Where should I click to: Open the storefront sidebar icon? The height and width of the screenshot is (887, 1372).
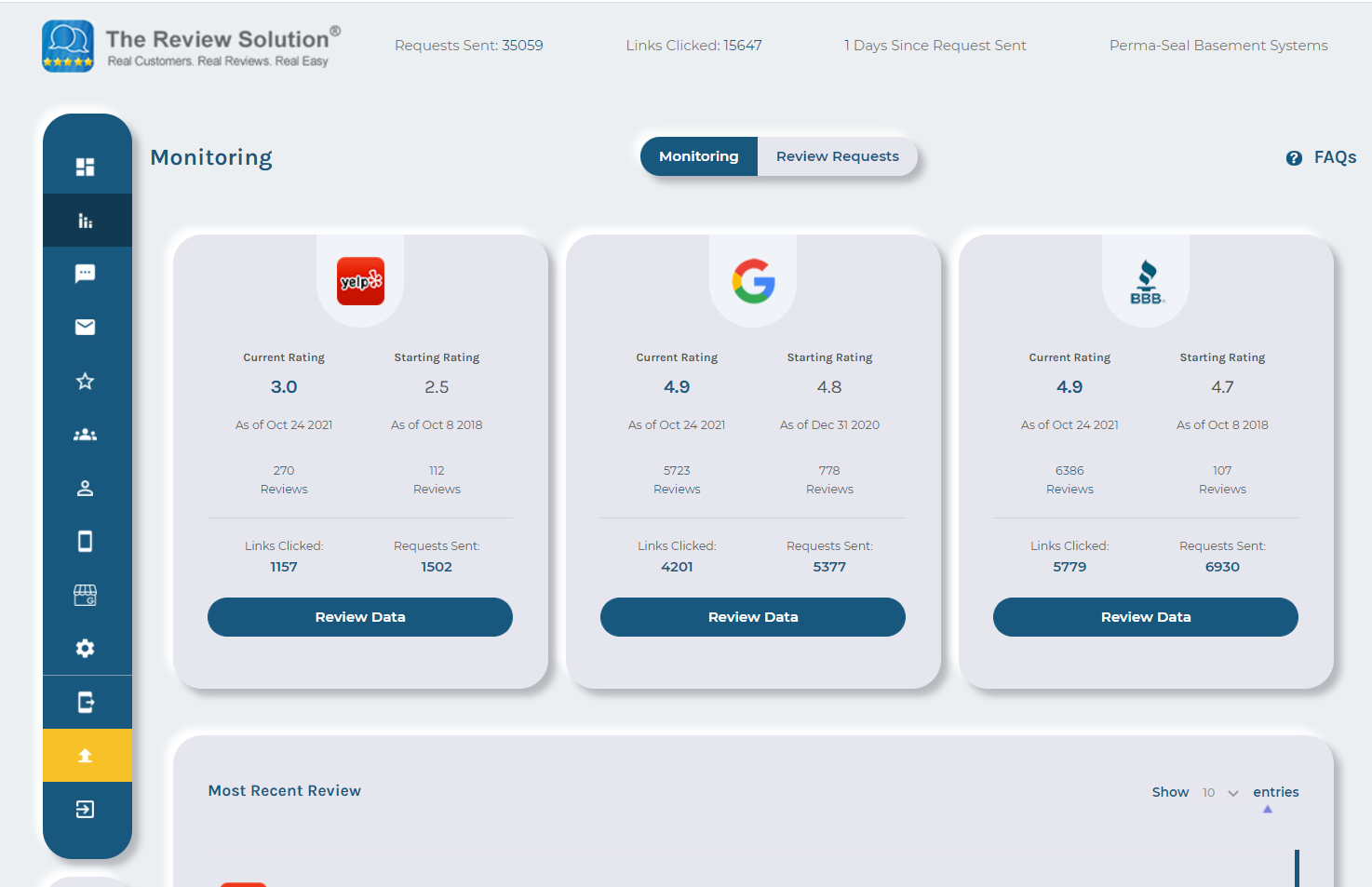(x=86, y=595)
